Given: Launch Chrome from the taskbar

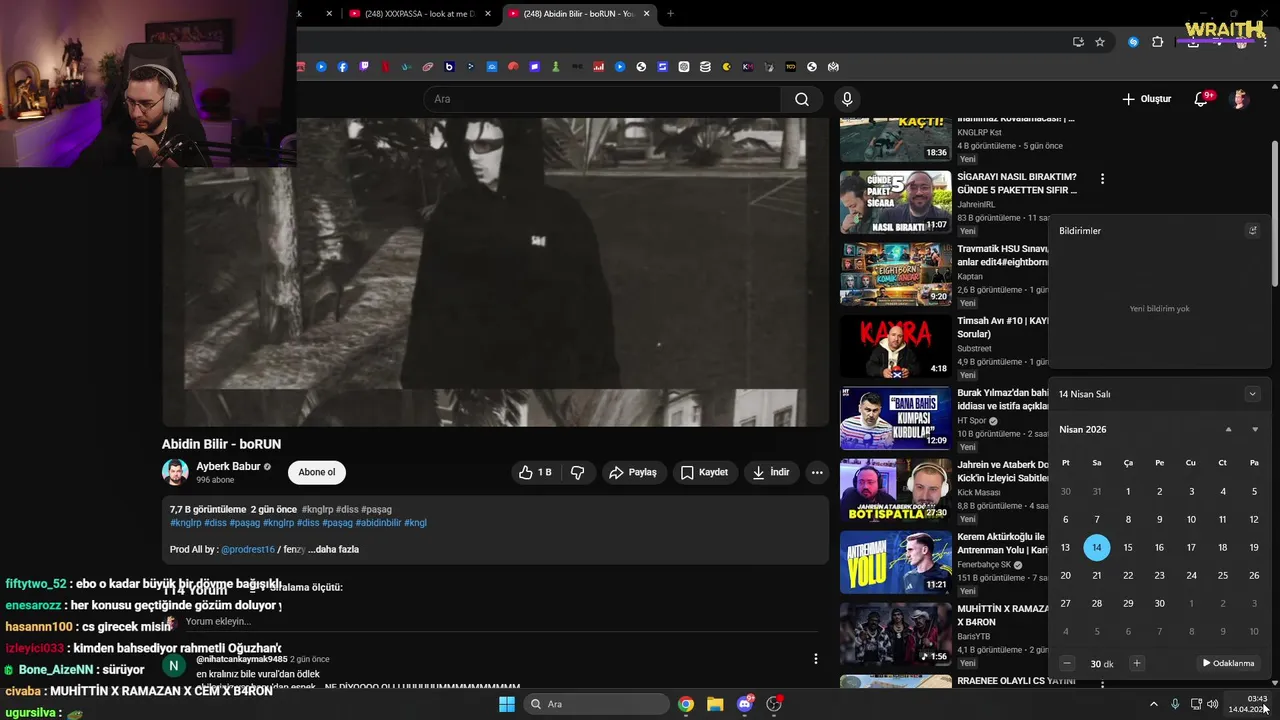Looking at the screenshot, I should coord(686,704).
